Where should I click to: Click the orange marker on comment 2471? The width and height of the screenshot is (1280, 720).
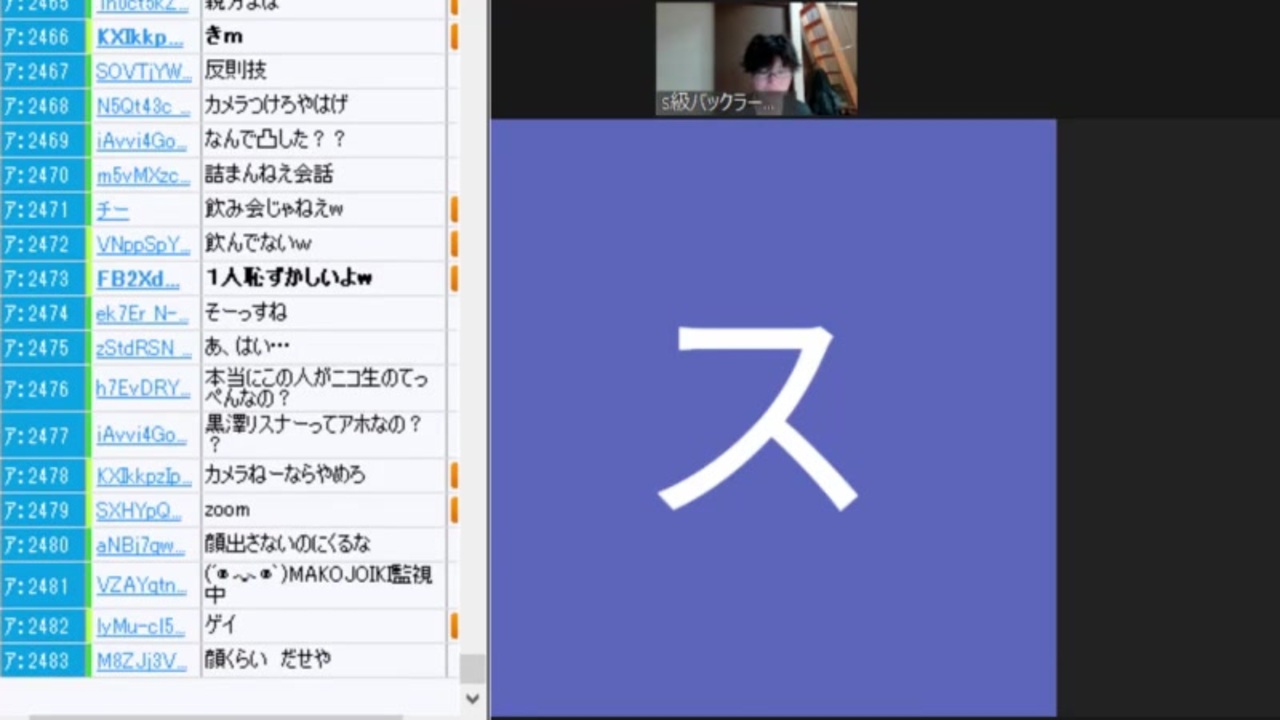point(455,209)
